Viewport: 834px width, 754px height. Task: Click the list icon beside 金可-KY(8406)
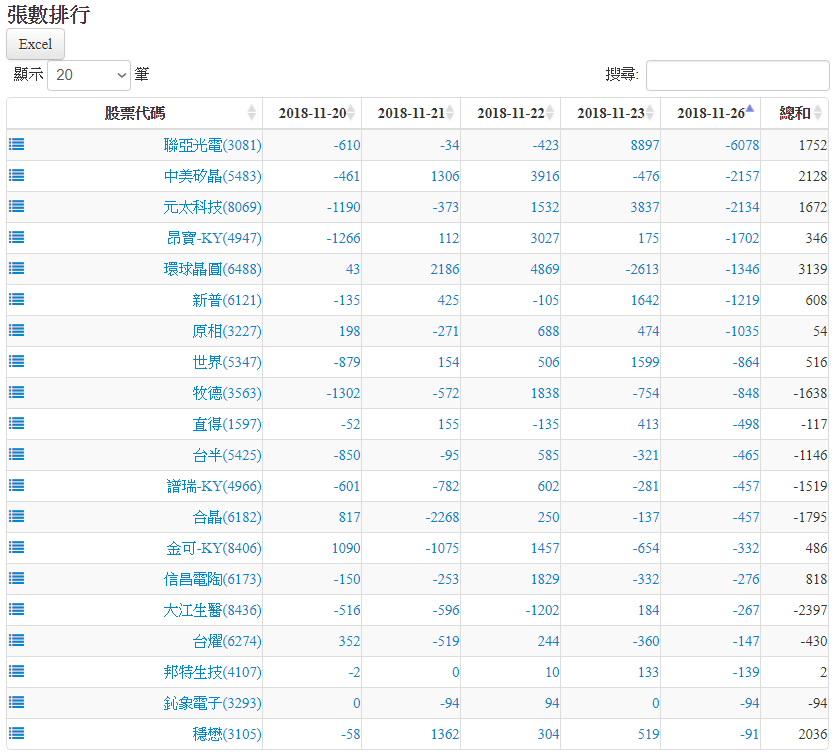click(x=17, y=547)
